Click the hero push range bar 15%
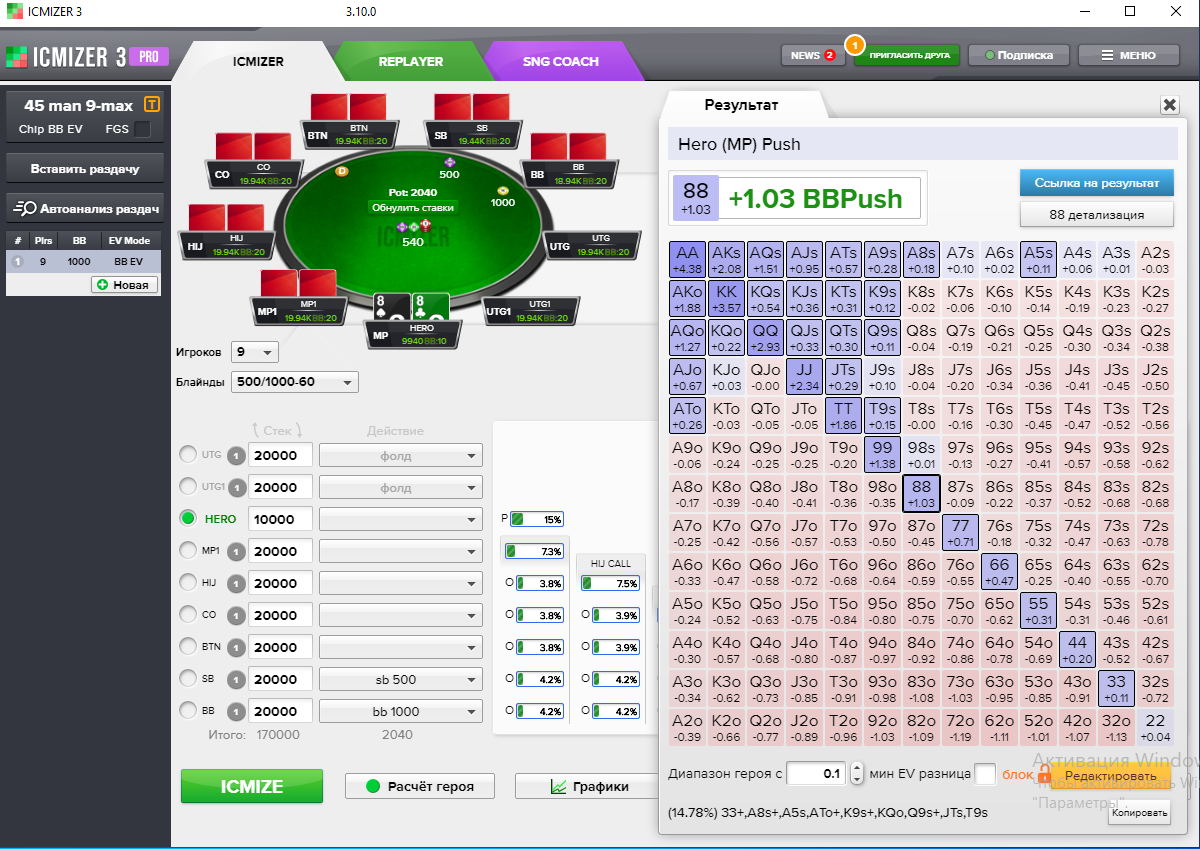 (537, 519)
